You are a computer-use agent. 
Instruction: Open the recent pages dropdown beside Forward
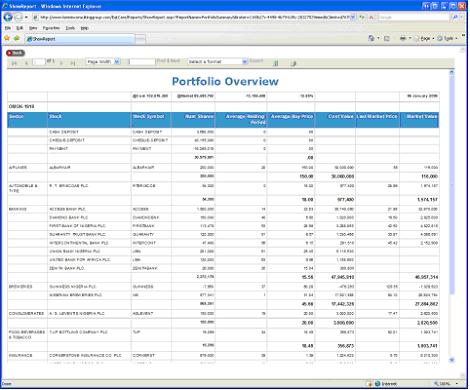click(26, 17)
